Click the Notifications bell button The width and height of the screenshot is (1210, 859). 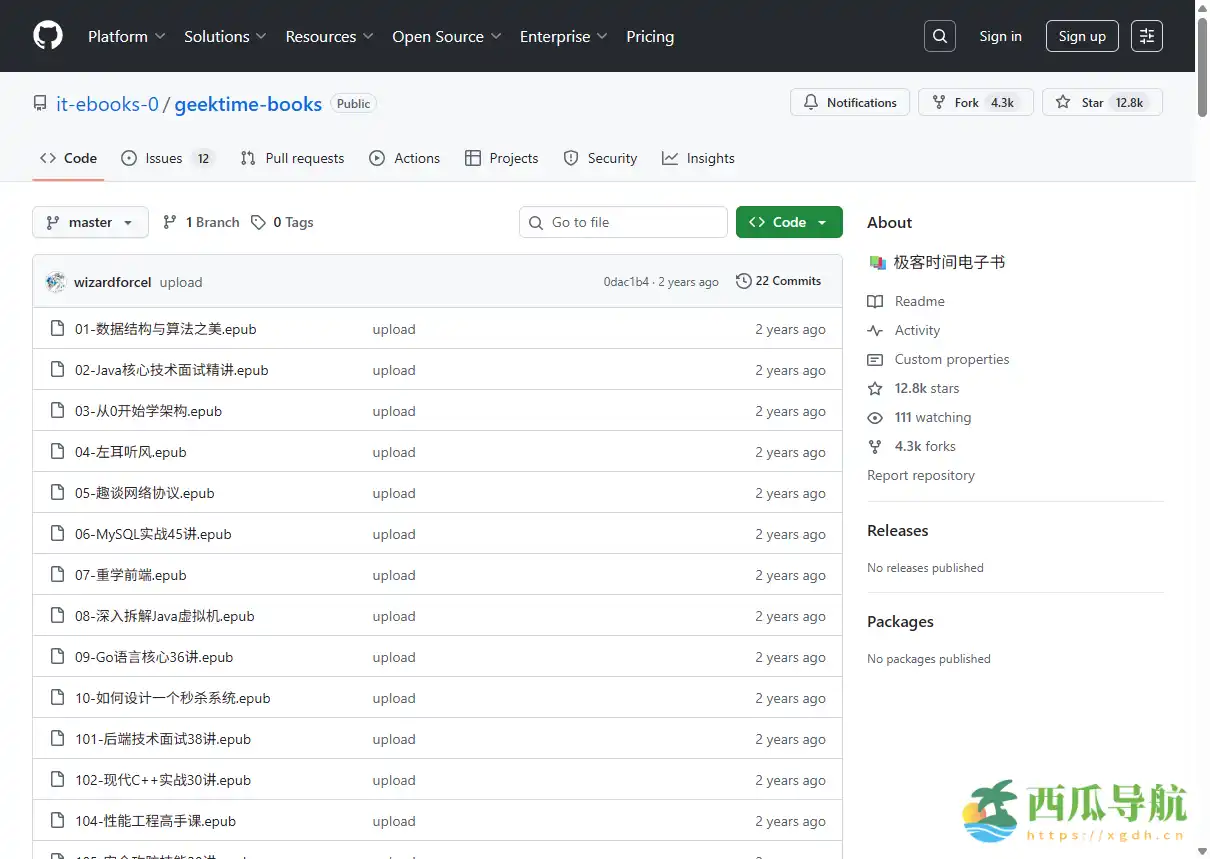[x=850, y=102]
